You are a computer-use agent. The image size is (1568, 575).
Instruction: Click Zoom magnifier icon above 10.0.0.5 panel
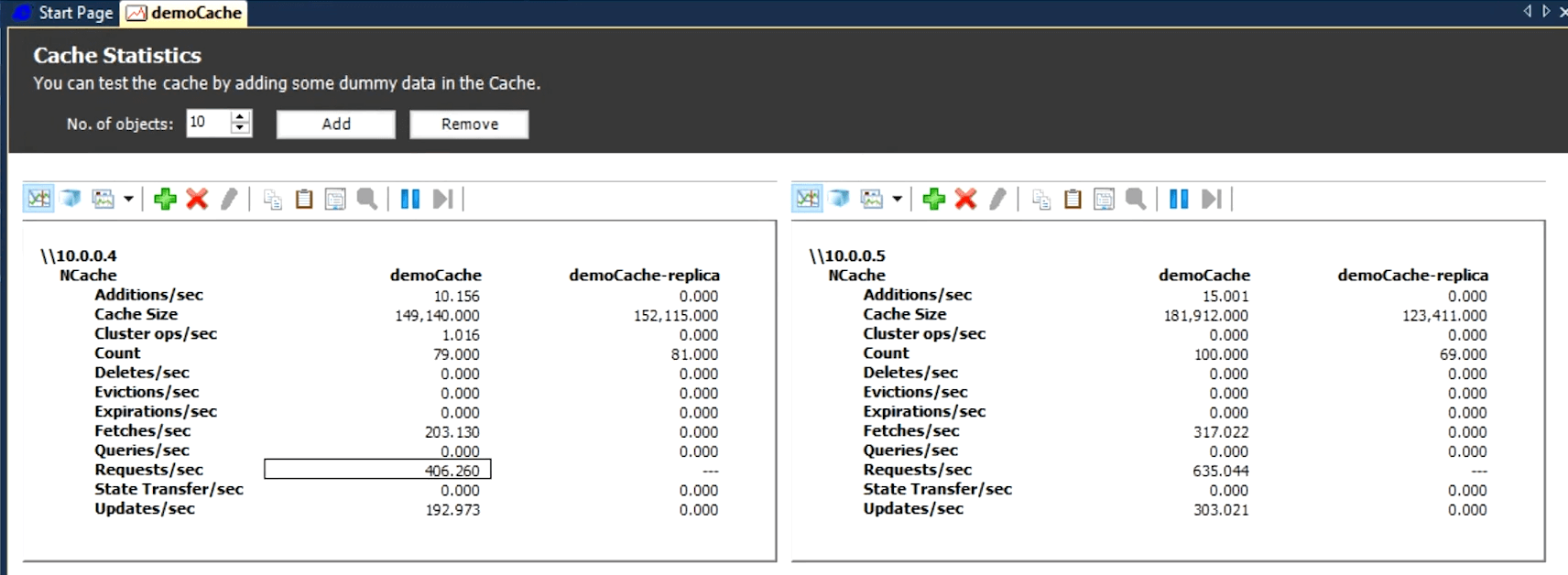pos(1136,199)
